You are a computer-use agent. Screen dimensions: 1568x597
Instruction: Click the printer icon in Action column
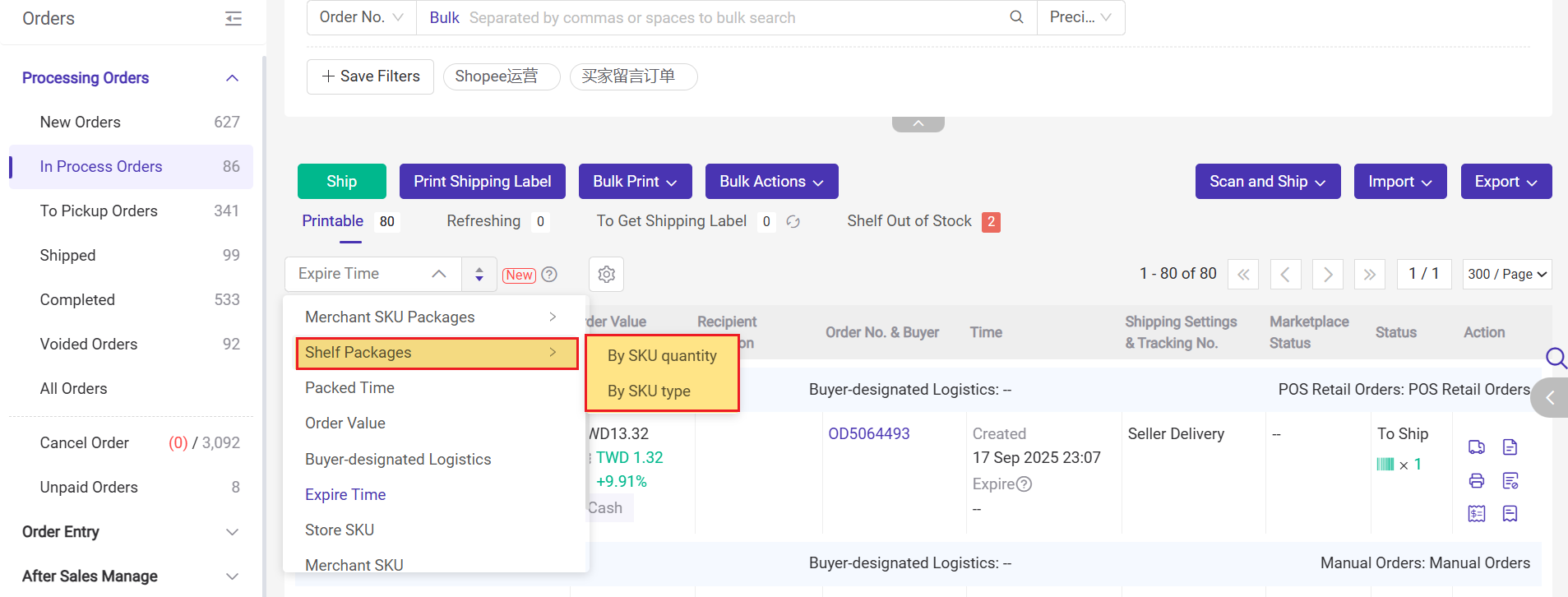pos(1476,481)
